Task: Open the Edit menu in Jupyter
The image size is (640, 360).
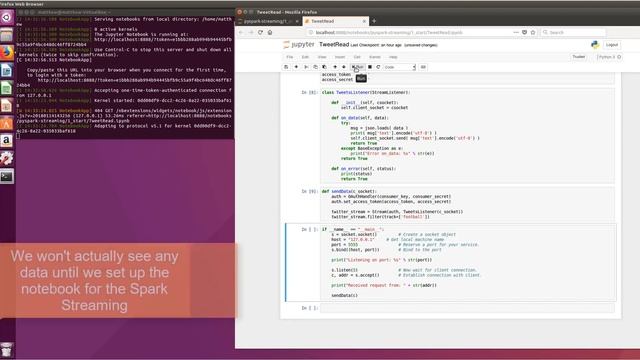Action: (305, 57)
